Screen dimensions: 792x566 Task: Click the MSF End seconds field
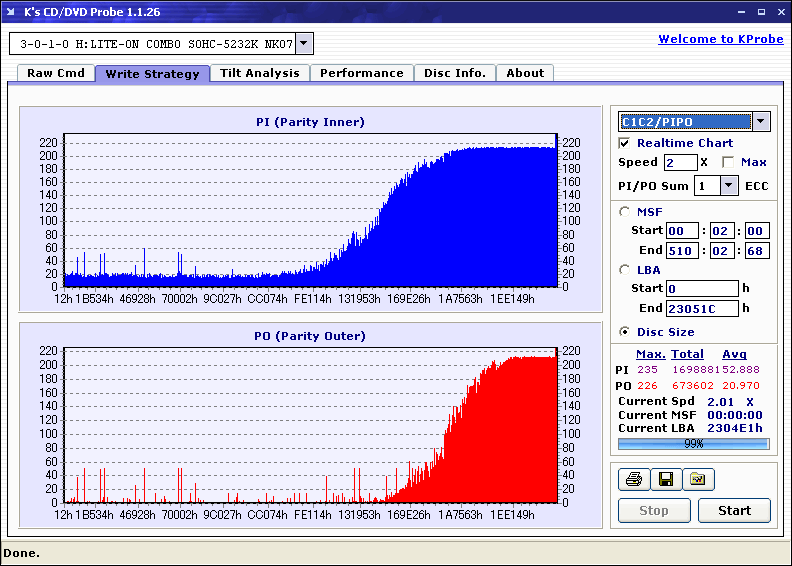click(721, 250)
